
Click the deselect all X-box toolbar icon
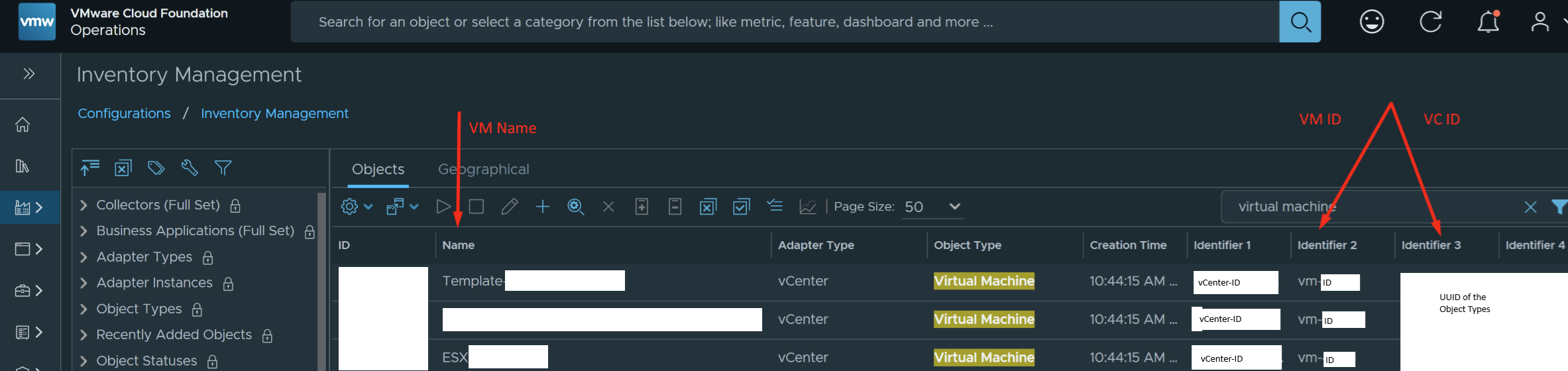[x=708, y=207]
